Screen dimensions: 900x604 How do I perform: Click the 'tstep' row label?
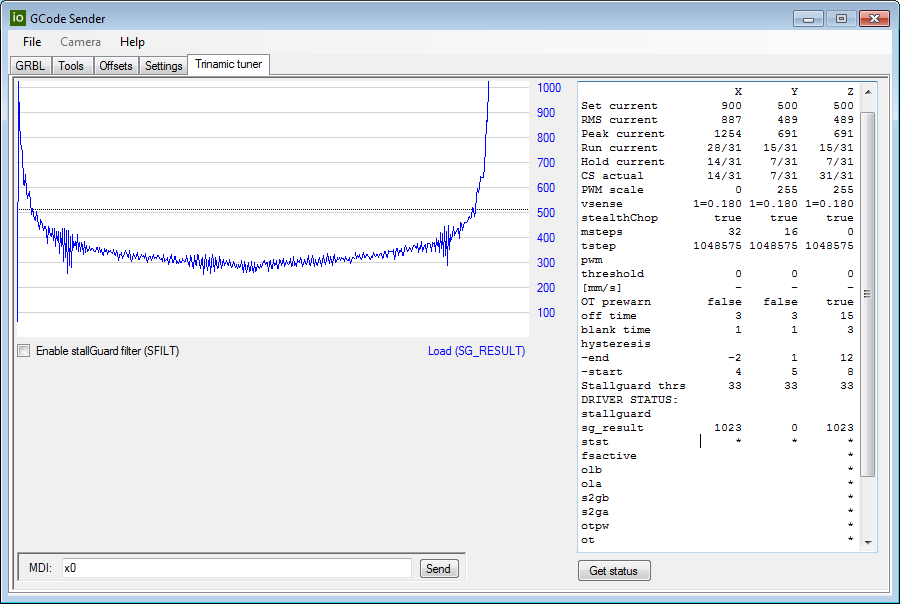coord(598,246)
